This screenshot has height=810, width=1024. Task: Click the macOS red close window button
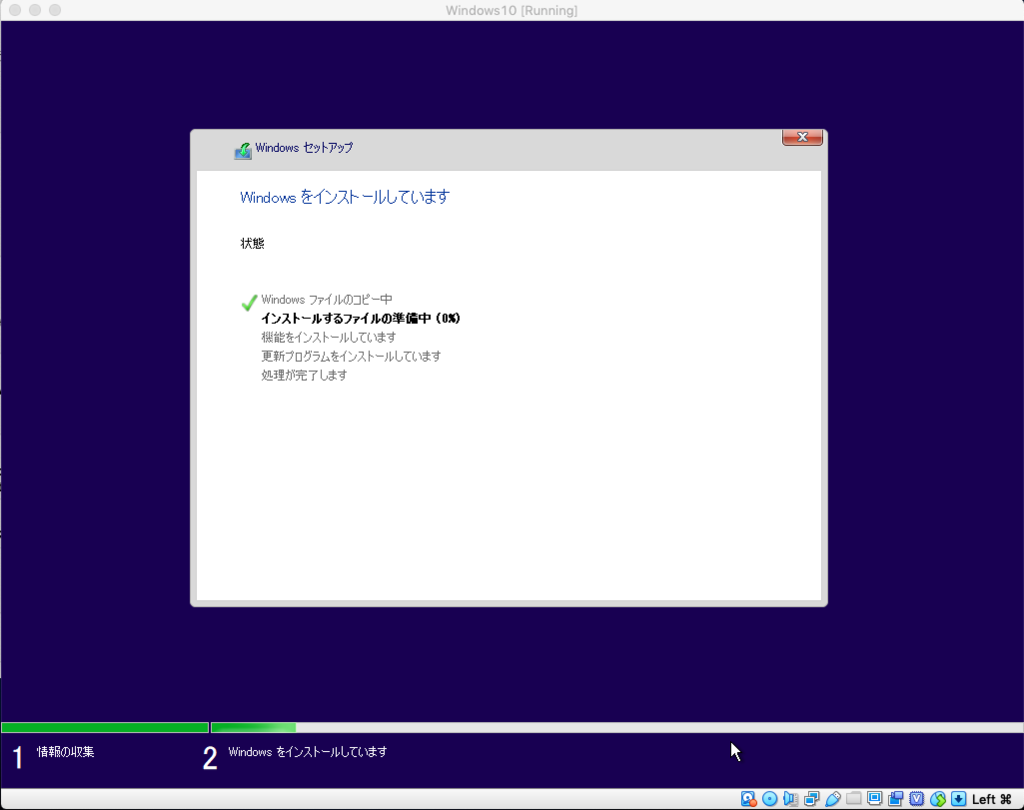click(x=16, y=10)
